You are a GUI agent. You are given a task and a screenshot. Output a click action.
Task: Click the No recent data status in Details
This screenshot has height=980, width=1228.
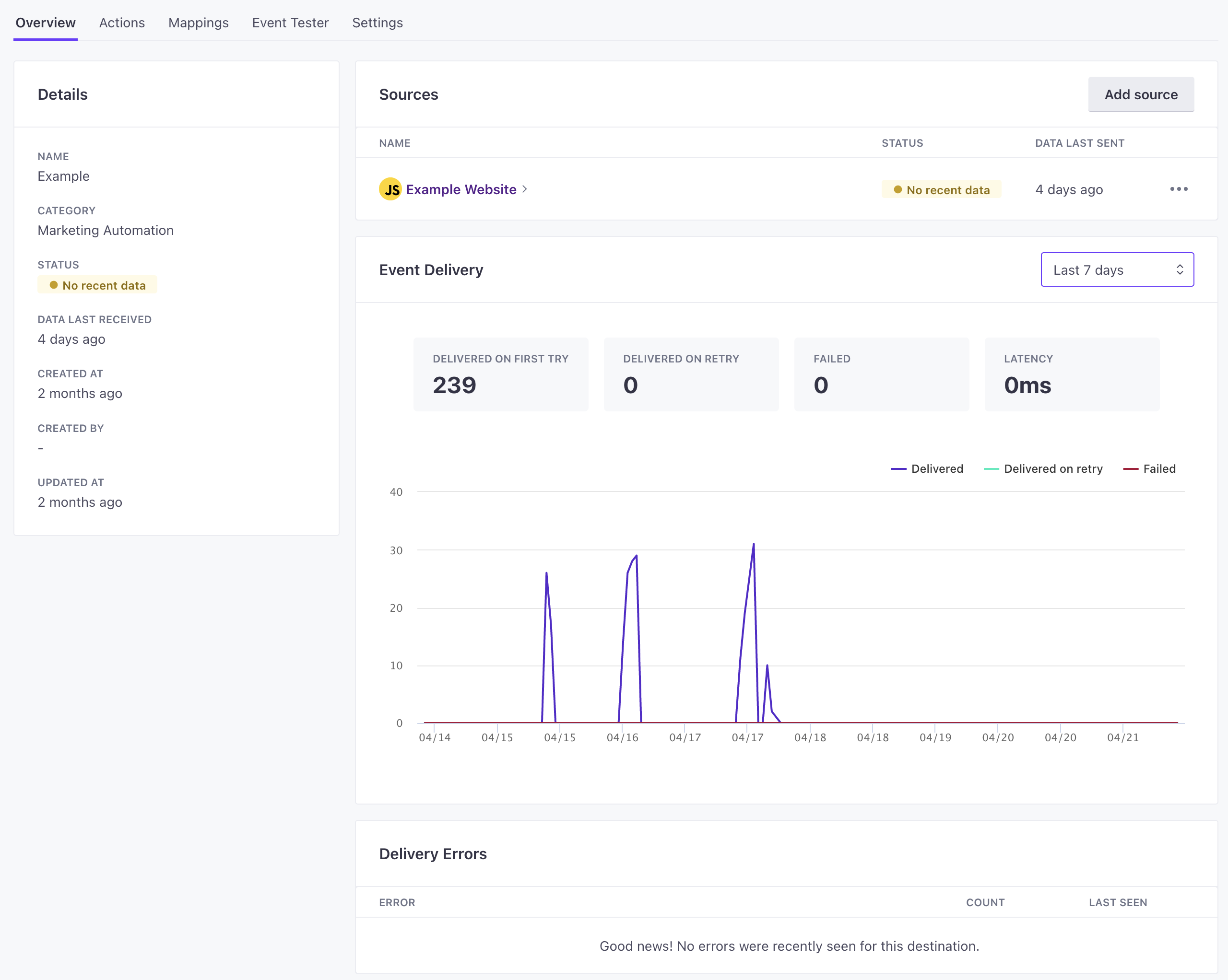97,285
